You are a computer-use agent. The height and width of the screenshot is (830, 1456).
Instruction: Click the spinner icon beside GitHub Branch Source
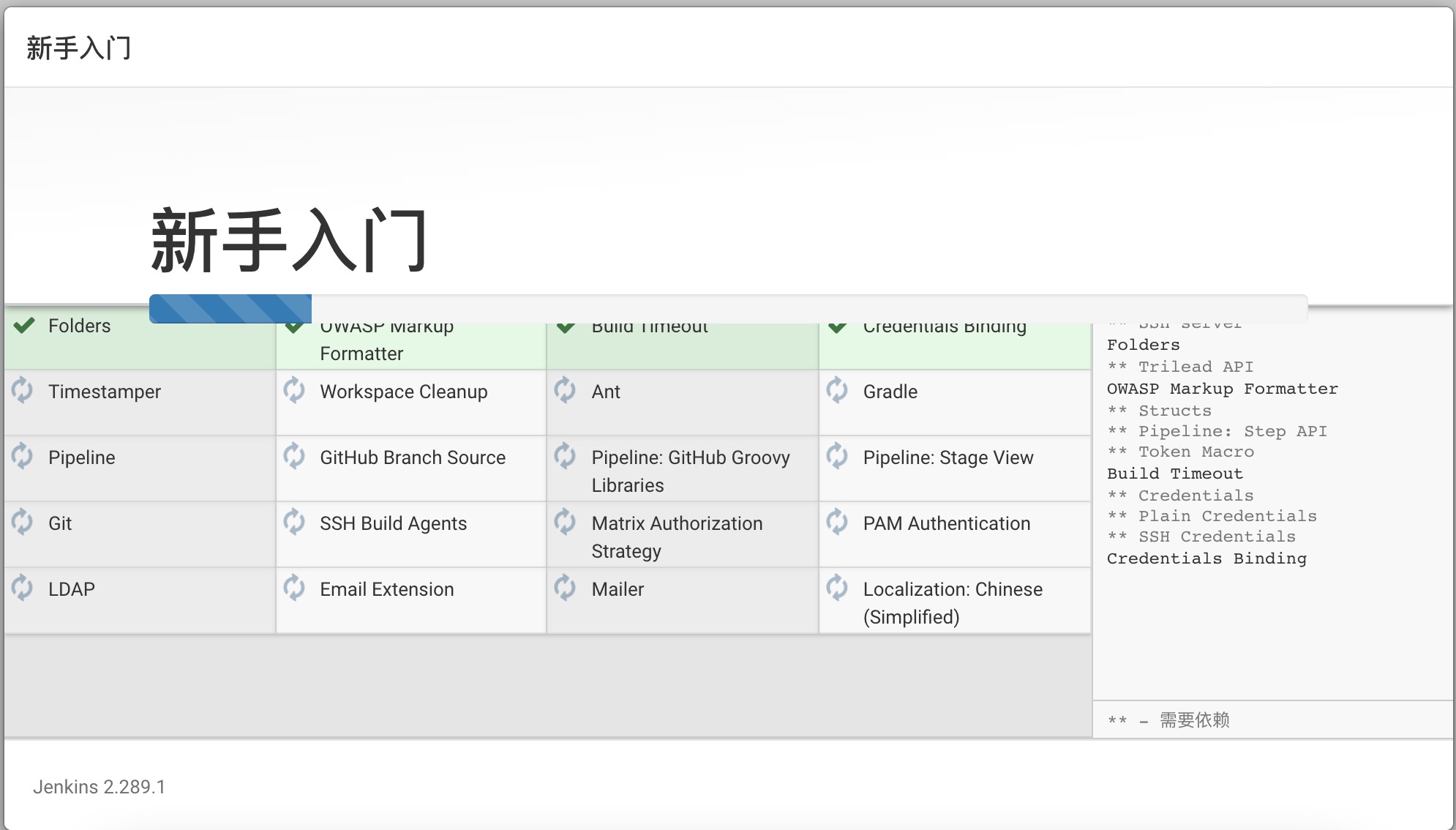point(294,456)
